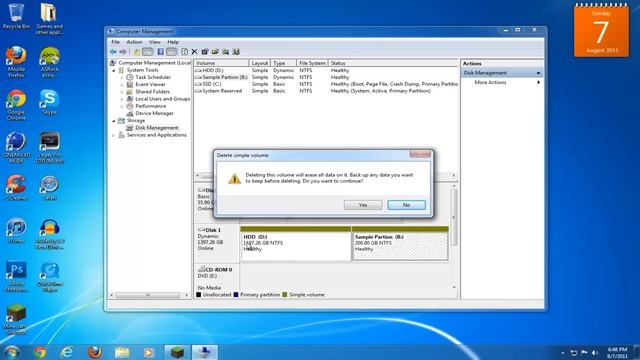Open the Adobe Photoshop desktop shortcut
Screen dimensions: 640x360
point(16,277)
